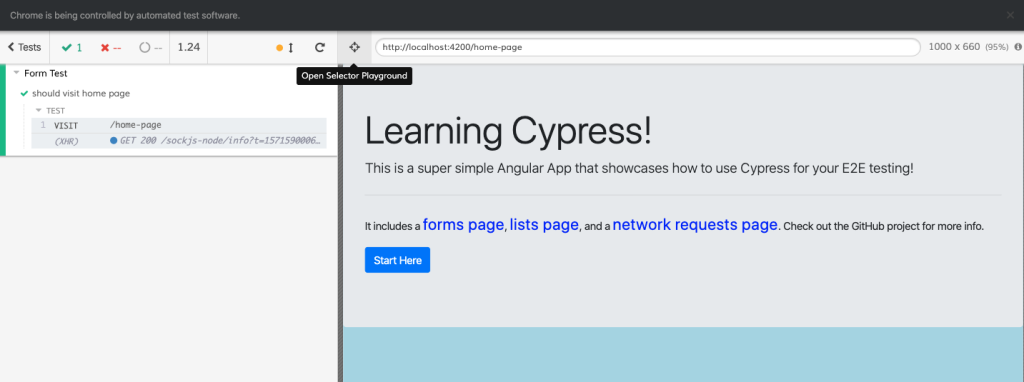Collapse the Form Test suite
1024x382 pixels.
pos(16,73)
